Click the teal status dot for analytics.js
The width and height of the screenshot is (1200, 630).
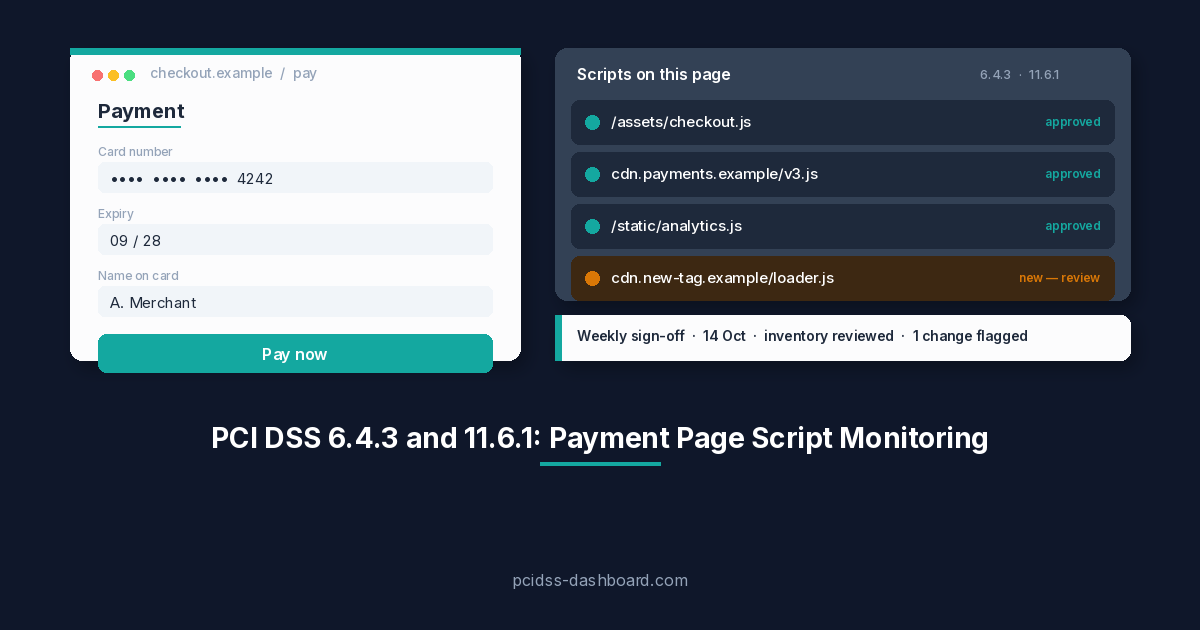[592, 226]
